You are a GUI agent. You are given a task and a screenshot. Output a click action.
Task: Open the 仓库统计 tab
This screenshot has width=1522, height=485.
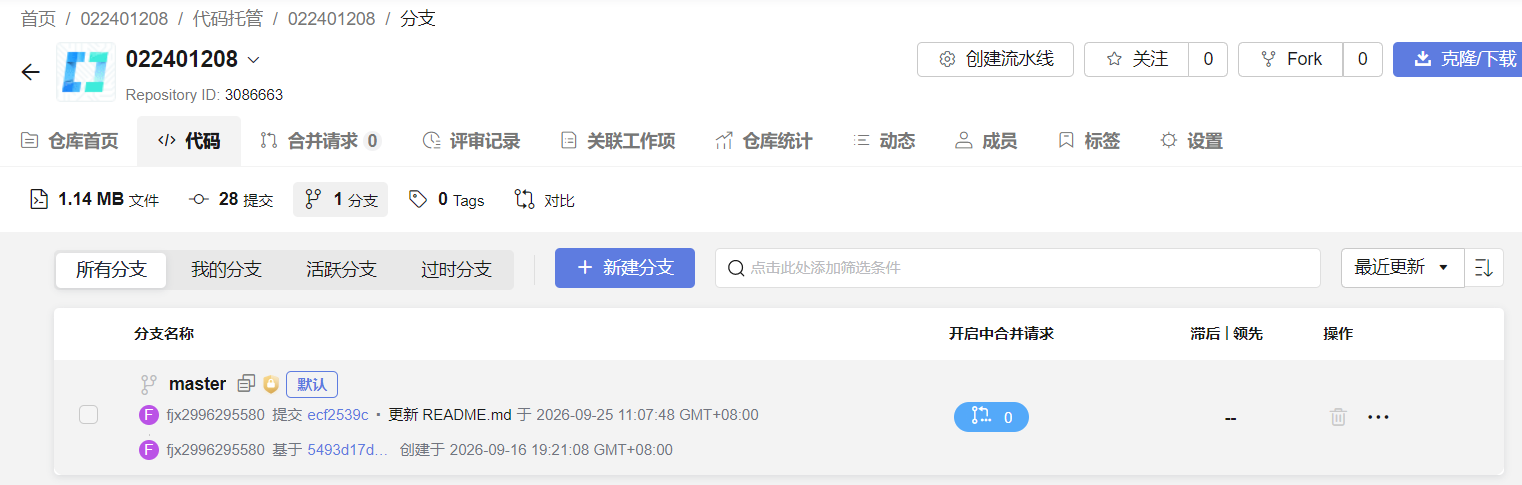(x=764, y=141)
